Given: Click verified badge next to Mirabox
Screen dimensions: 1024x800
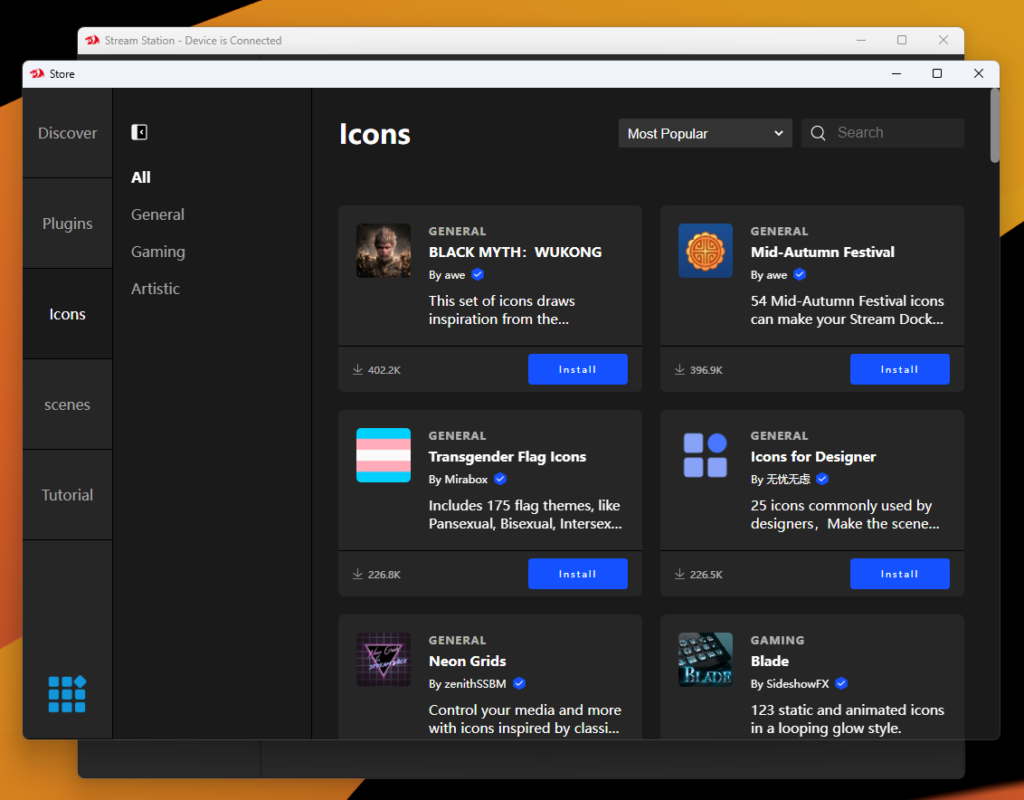Looking at the screenshot, I should coord(500,479).
